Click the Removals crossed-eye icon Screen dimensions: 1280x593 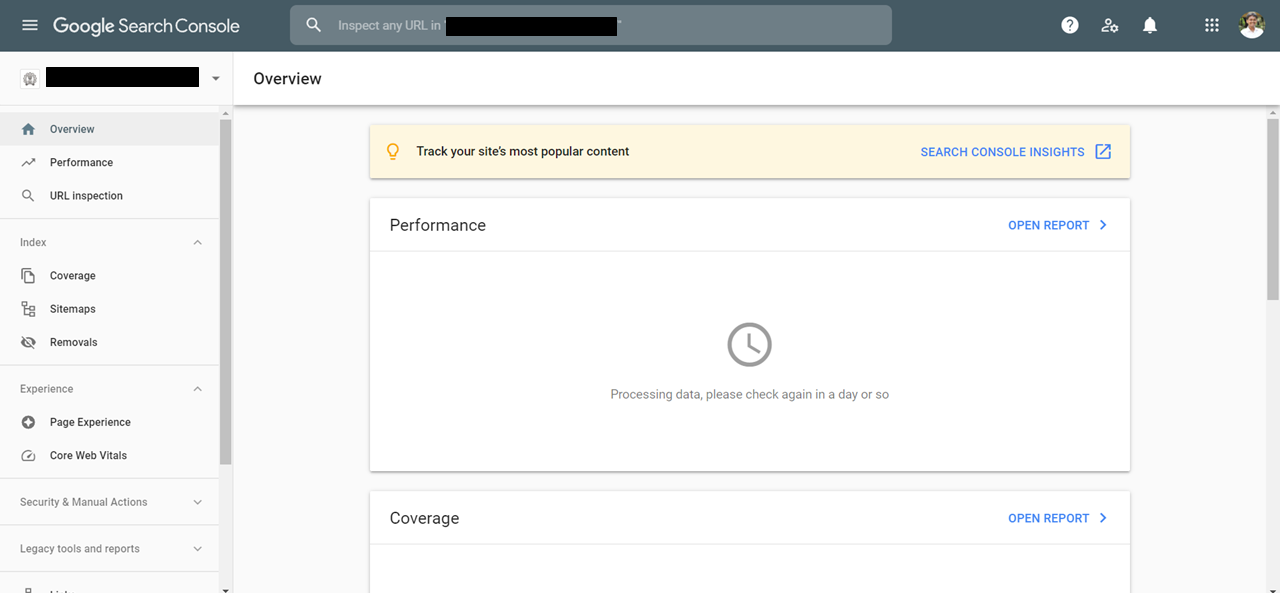pos(28,342)
